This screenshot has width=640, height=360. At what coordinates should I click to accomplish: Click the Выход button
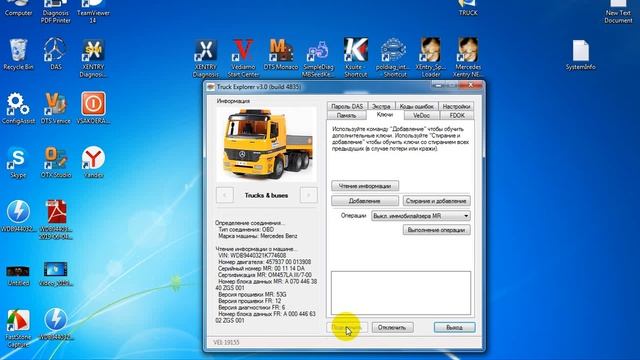tap(454, 327)
